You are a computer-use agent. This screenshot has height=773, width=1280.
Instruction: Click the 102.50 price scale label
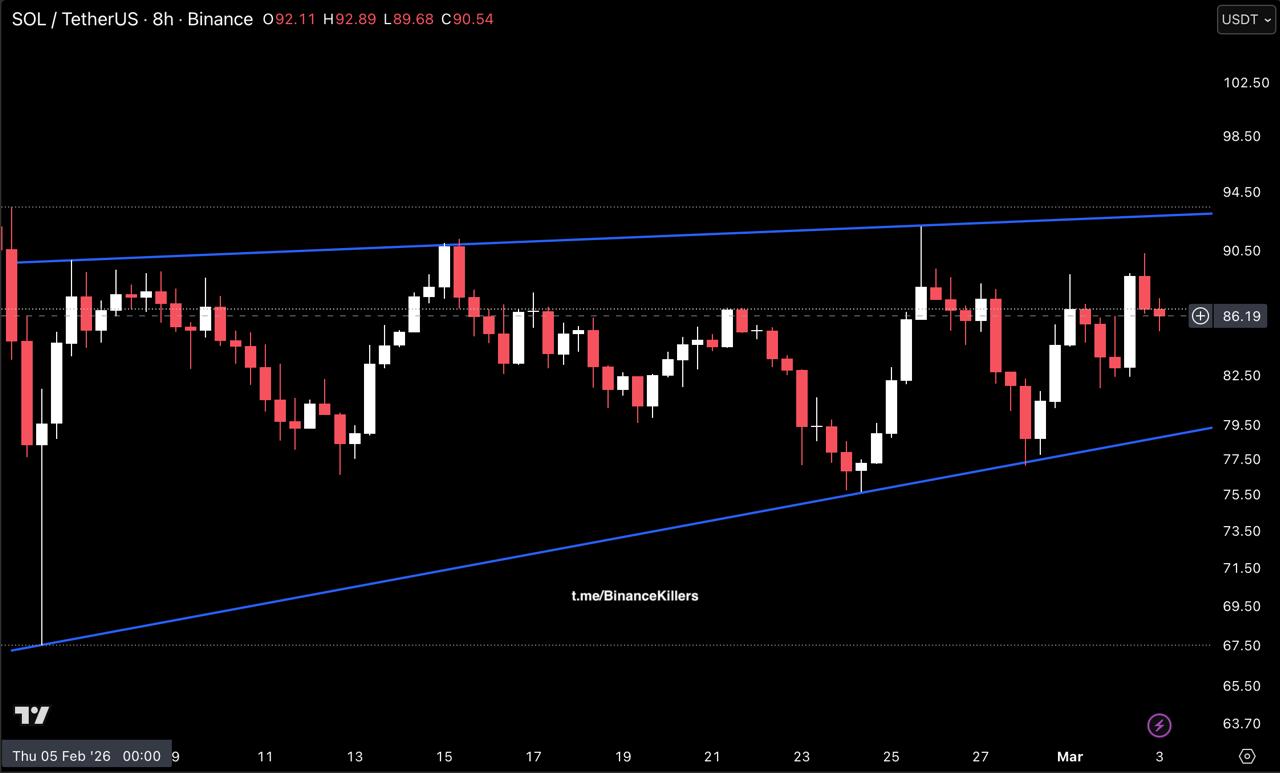click(x=1246, y=82)
